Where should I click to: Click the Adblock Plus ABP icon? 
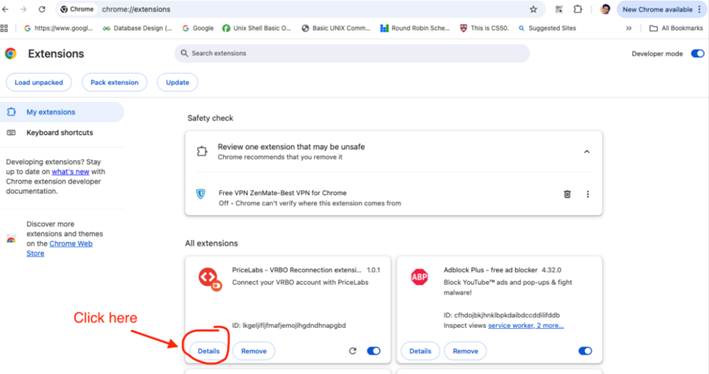[x=419, y=277]
